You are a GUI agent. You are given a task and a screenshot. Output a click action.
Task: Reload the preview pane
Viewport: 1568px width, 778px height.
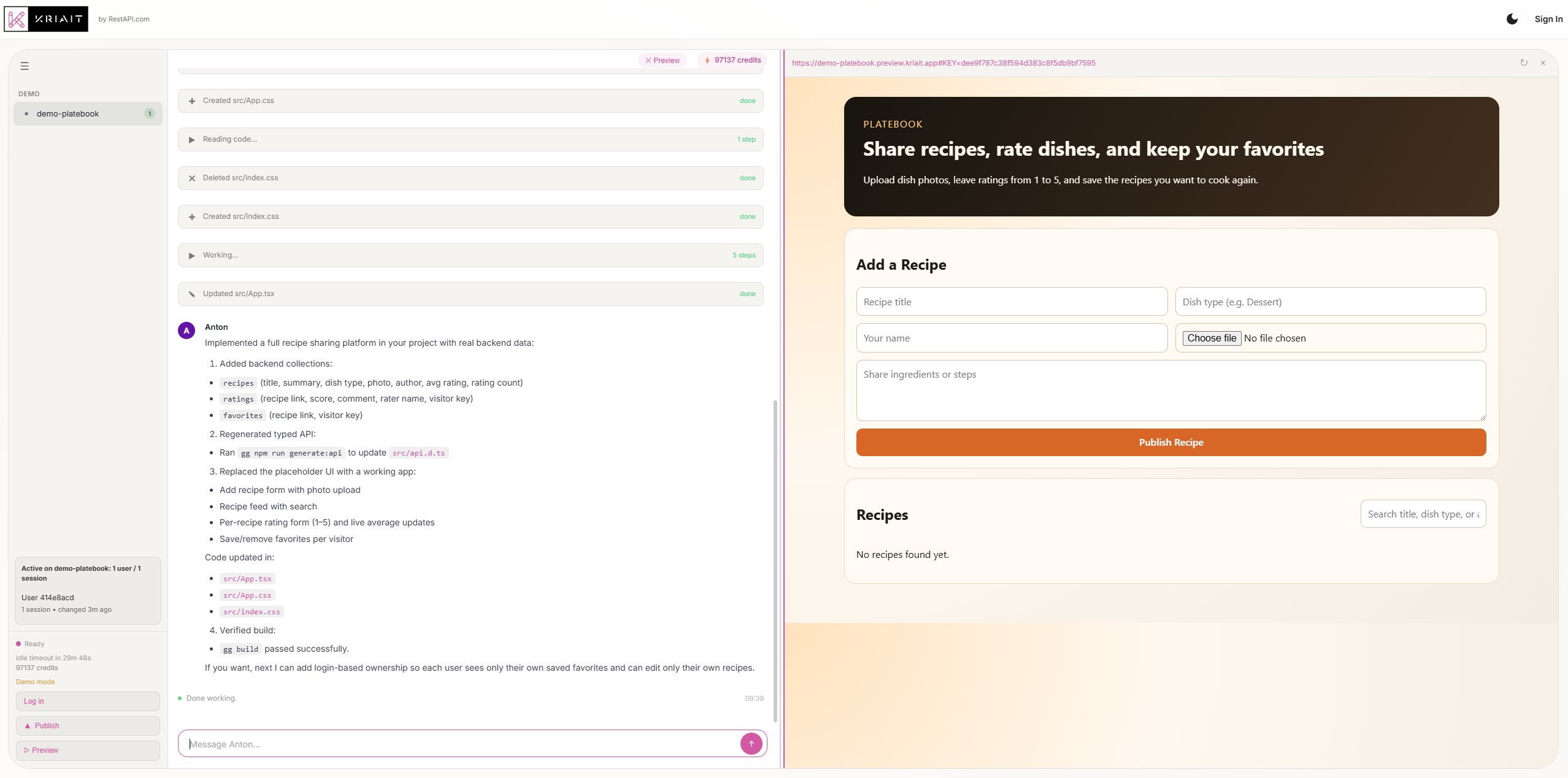[1524, 63]
